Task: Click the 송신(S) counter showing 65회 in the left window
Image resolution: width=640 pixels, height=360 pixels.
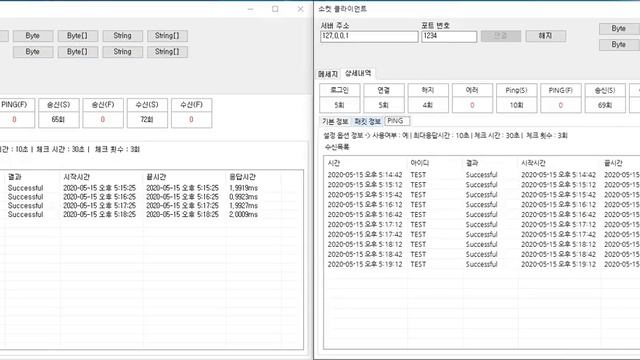Action: (59, 113)
